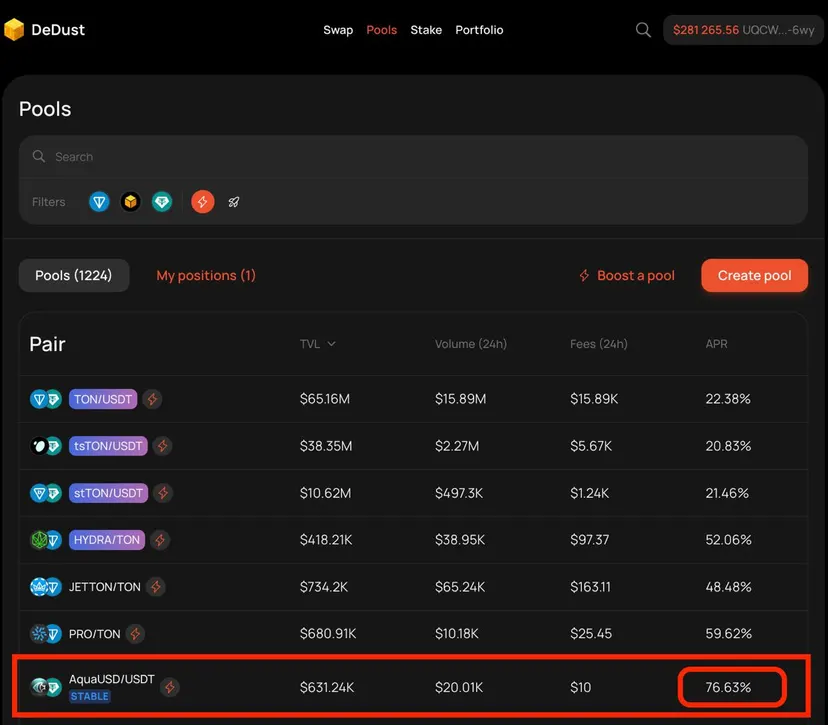Click the $65.16M TVL value

click(x=325, y=399)
